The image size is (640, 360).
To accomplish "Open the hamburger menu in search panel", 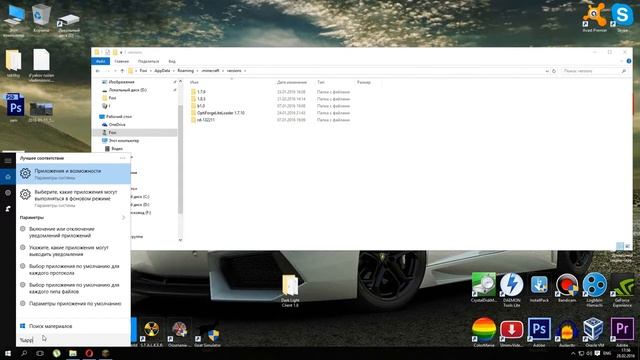I will pyautogui.click(x=8, y=160).
